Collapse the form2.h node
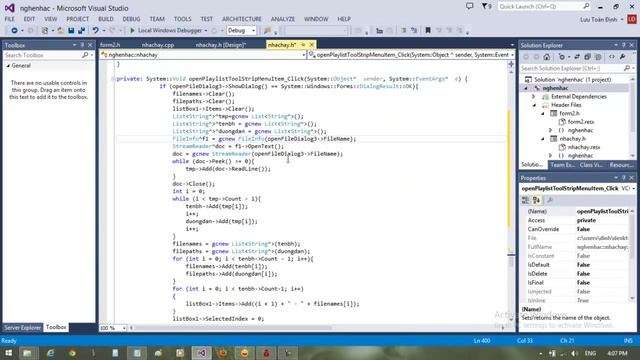640x360 pixels. tap(542, 113)
